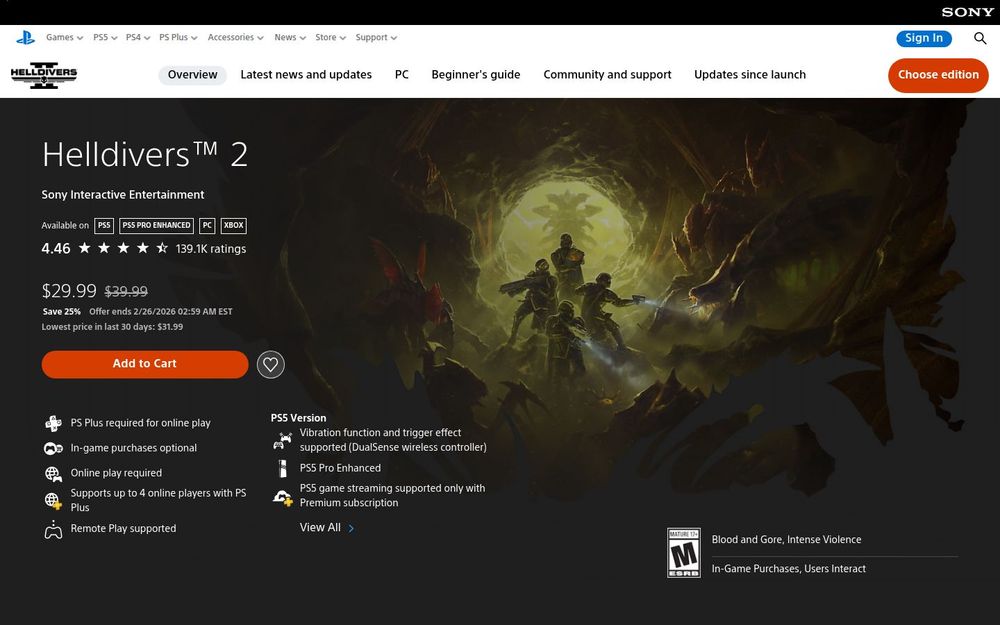Click the Choose edition button
Screen dimensions: 1000x625
[x=938, y=75]
